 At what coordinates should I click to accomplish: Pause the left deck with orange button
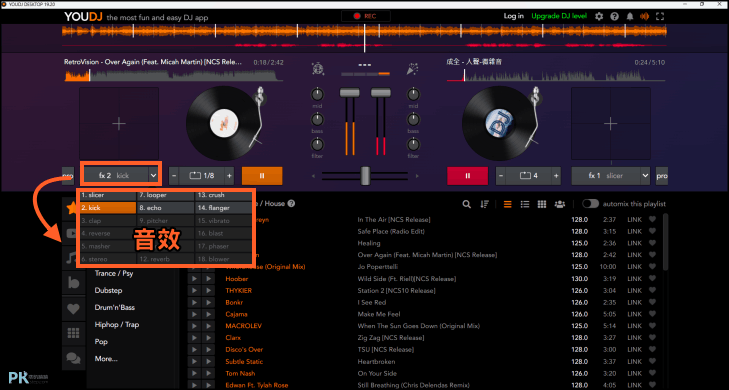[262, 176]
